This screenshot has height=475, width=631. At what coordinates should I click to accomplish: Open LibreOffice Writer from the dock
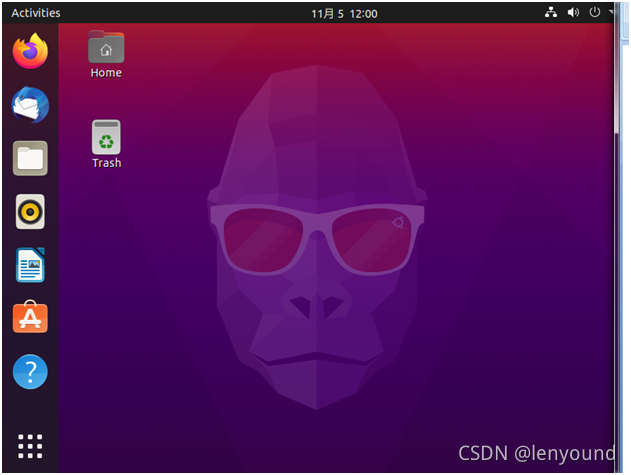(x=30, y=265)
